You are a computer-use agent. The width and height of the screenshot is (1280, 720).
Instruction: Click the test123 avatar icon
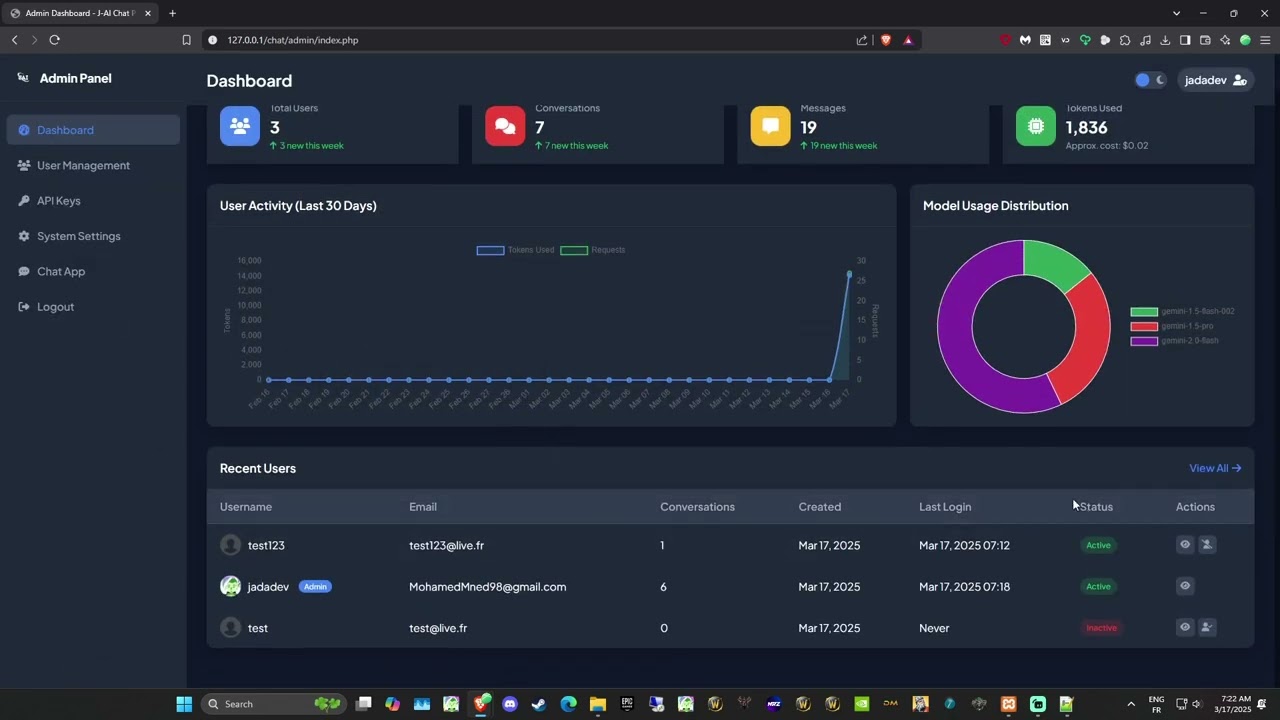231,545
